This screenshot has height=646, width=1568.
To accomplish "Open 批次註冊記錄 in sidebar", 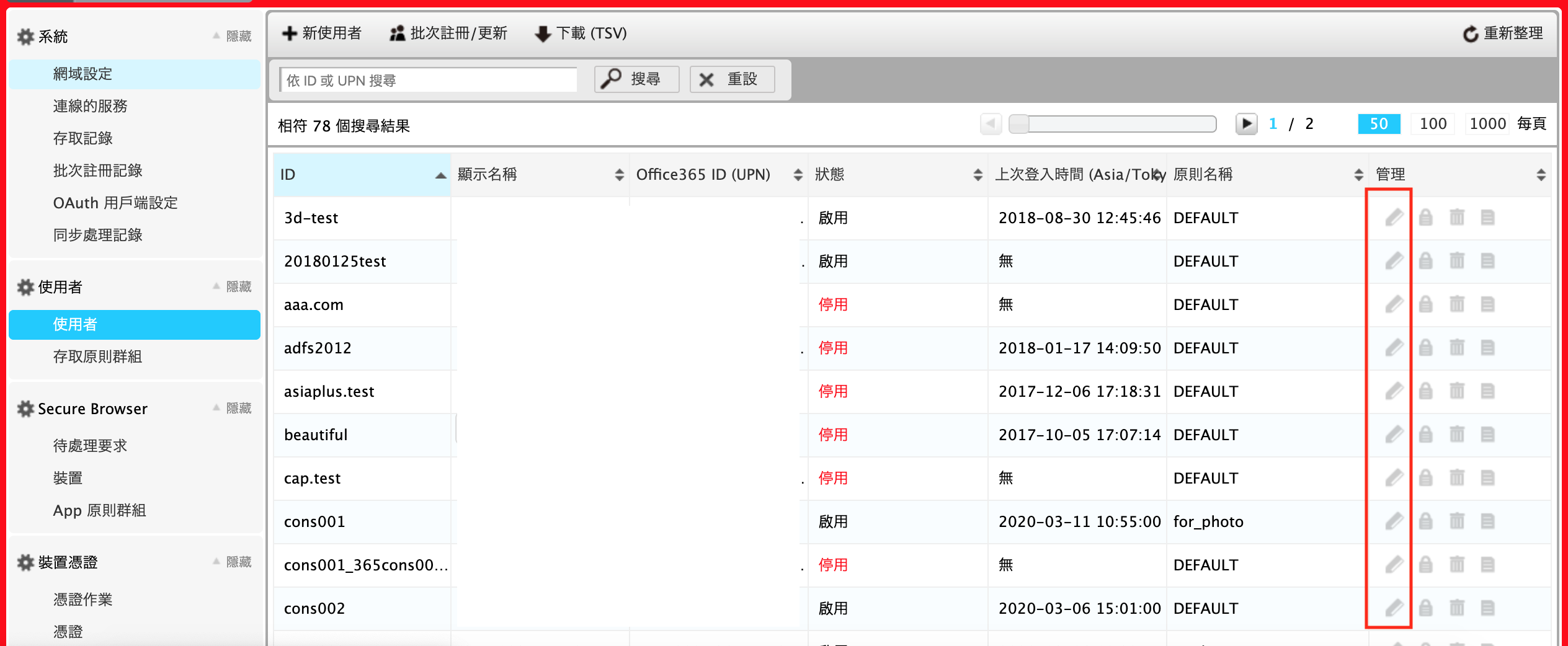I will (135, 171).
